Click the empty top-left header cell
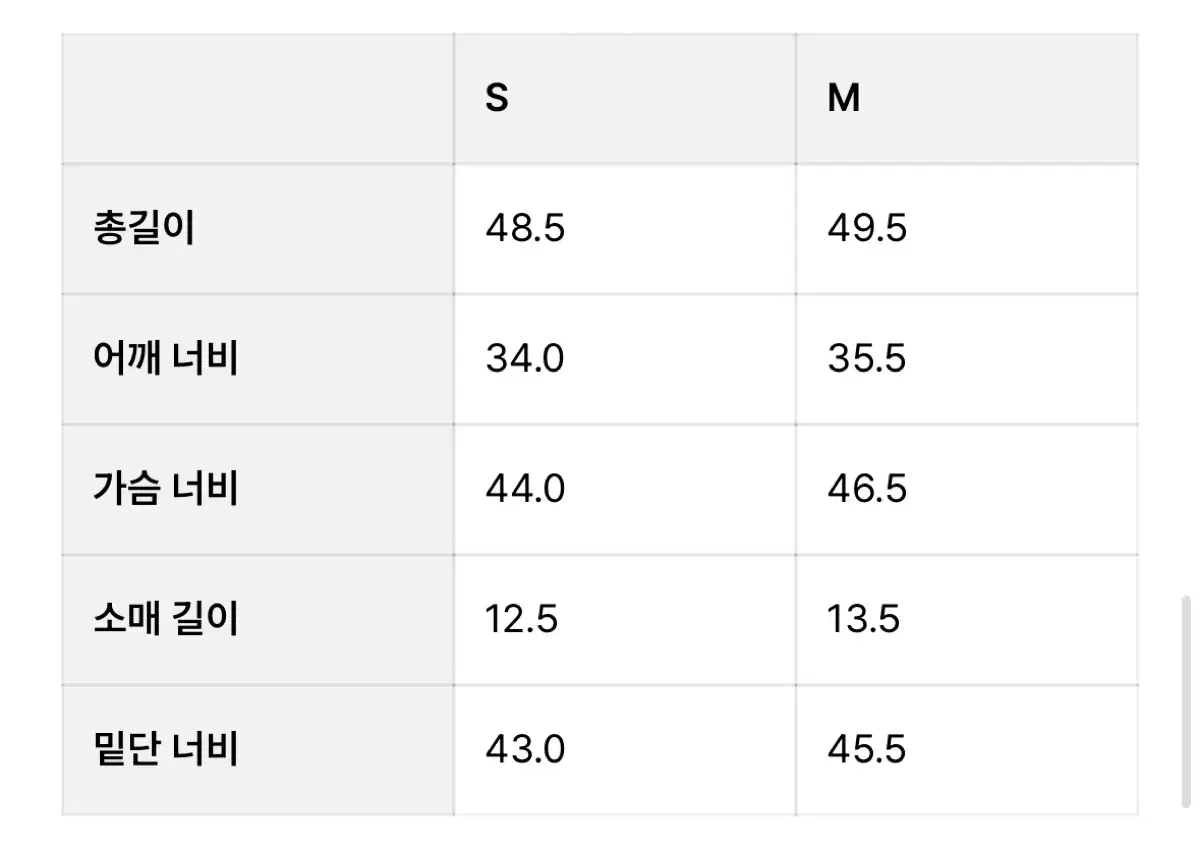The height and width of the screenshot is (848, 1200). (x=258, y=99)
